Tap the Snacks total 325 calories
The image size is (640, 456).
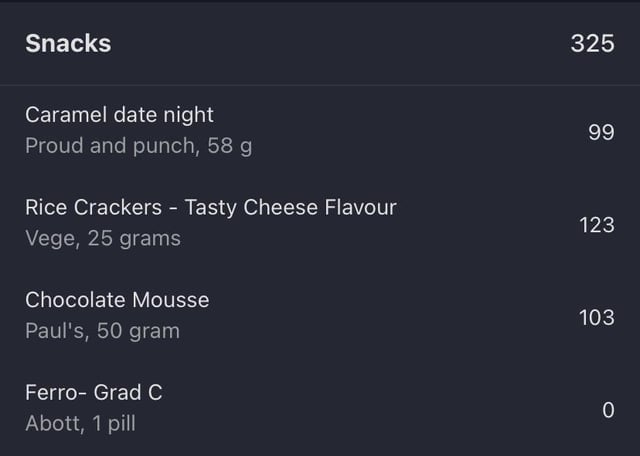pyautogui.click(x=592, y=43)
